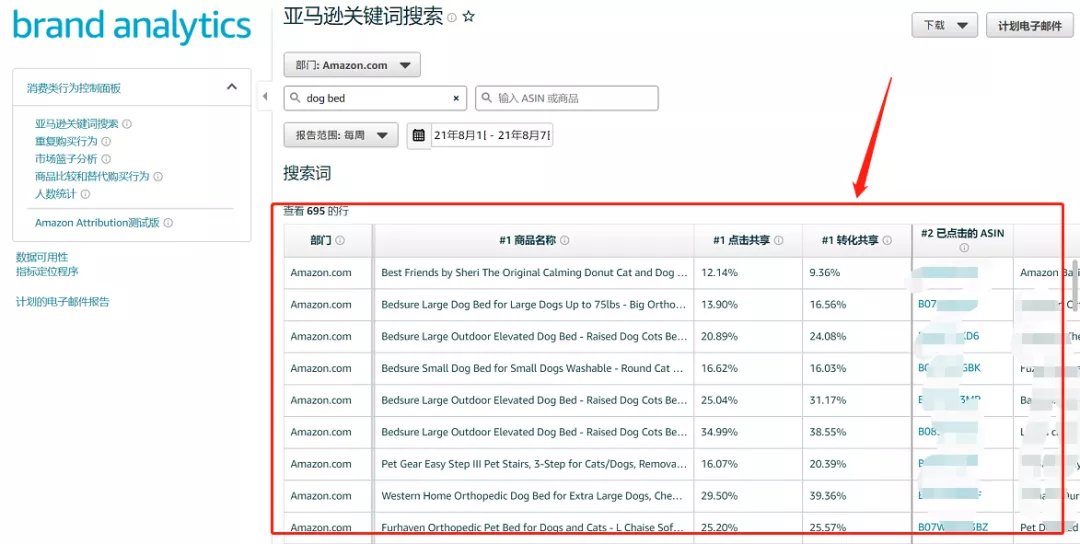Click the 24.08% conversion share cell
Screen dimensions: 1080x544
[857, 337]
